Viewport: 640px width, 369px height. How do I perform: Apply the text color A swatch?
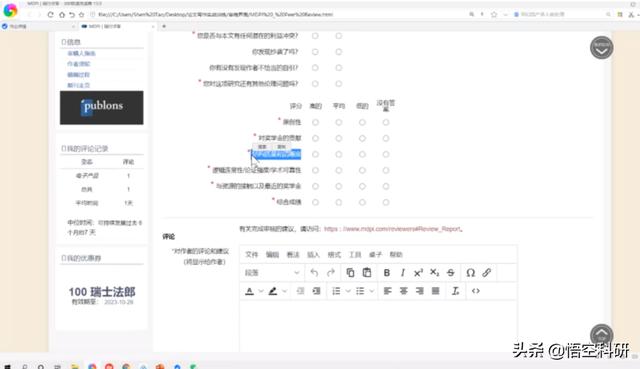tap(249, 291)
